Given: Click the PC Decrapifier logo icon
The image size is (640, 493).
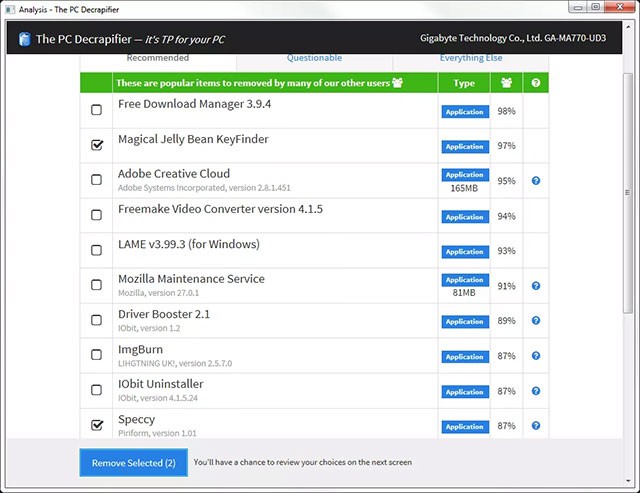Looking at the screenshot, I should (23, 41).
